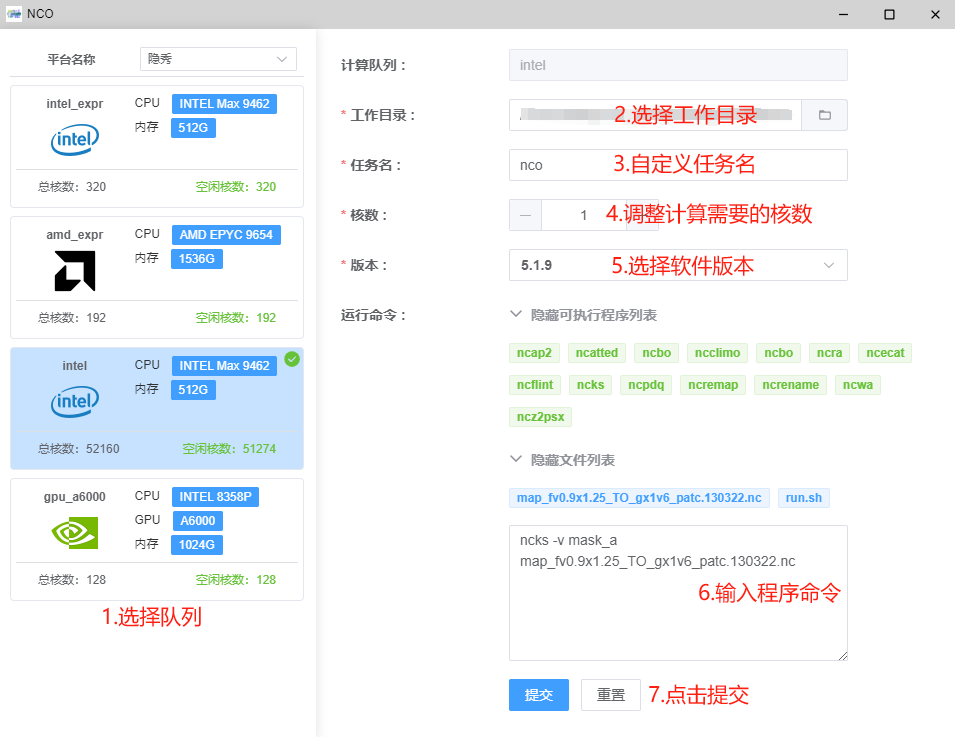Click the A6000 GPU tag
Viewport: 955px width, 737px height.
(x=197, y=521)
